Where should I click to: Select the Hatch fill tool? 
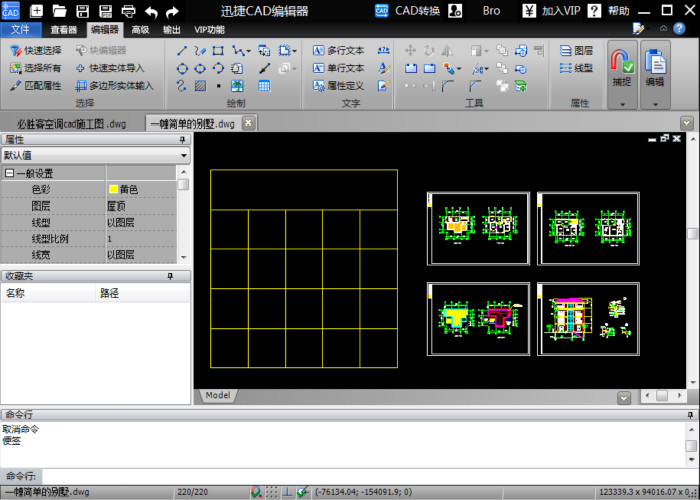[200, 85]
